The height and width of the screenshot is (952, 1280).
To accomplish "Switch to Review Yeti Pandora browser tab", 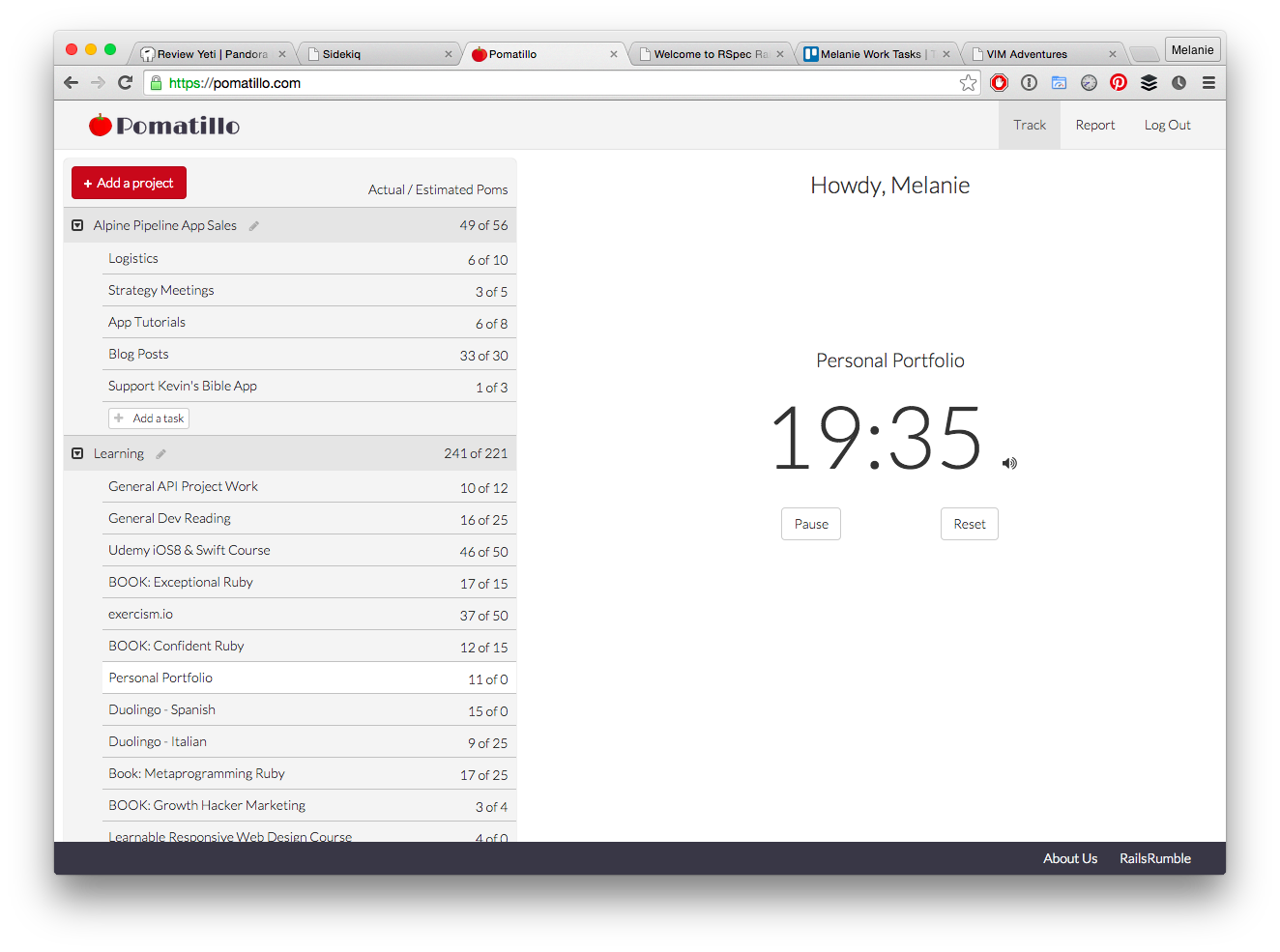I will tap(212, 54).
